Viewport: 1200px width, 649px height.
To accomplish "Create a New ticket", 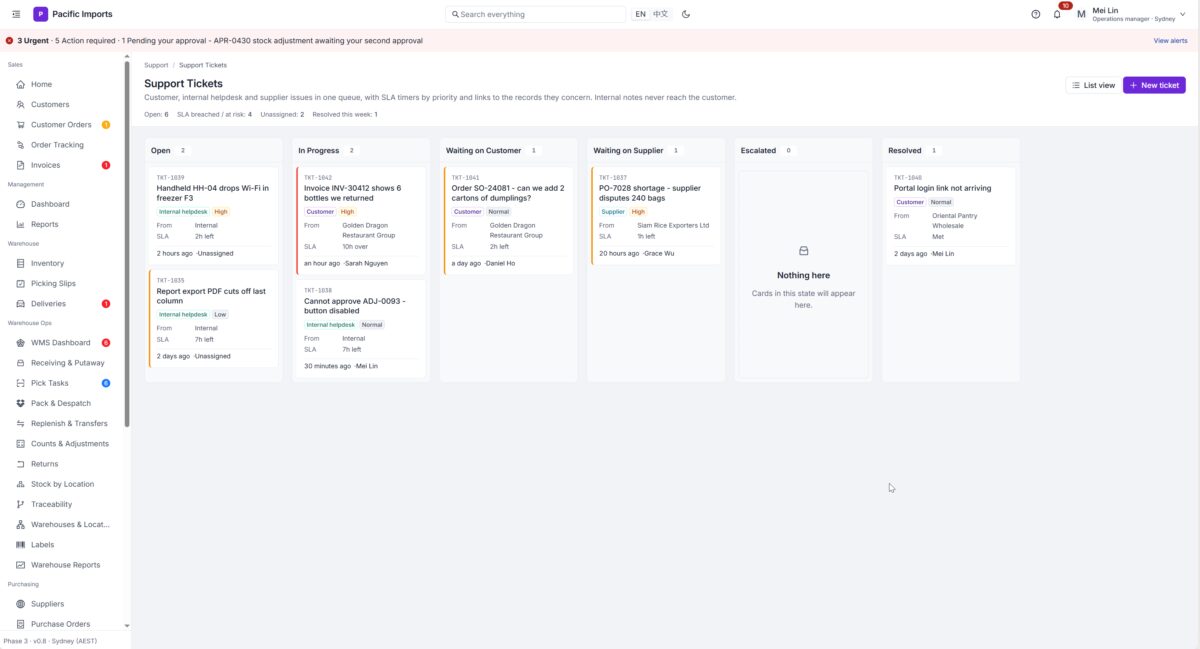I will pyautogui.click(x=1154, y=85).
